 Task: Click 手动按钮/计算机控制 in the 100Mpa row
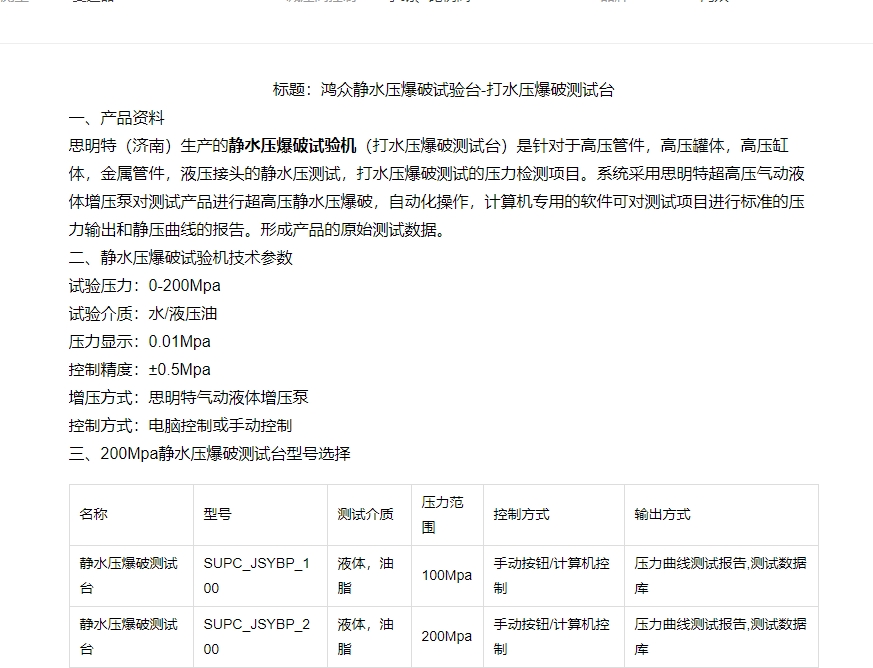554,576
